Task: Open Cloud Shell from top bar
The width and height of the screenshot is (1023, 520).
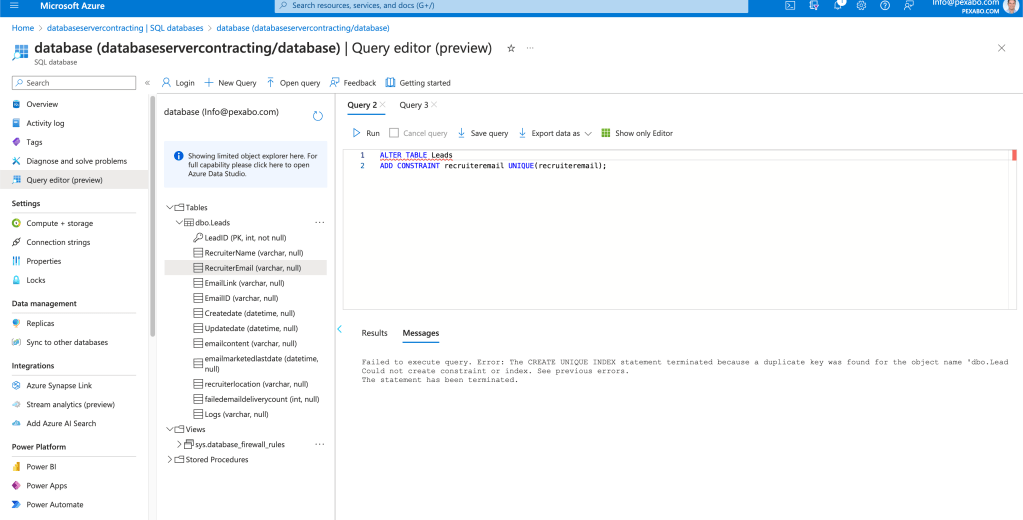Action: pyautogui.click(x=789, y=5)
